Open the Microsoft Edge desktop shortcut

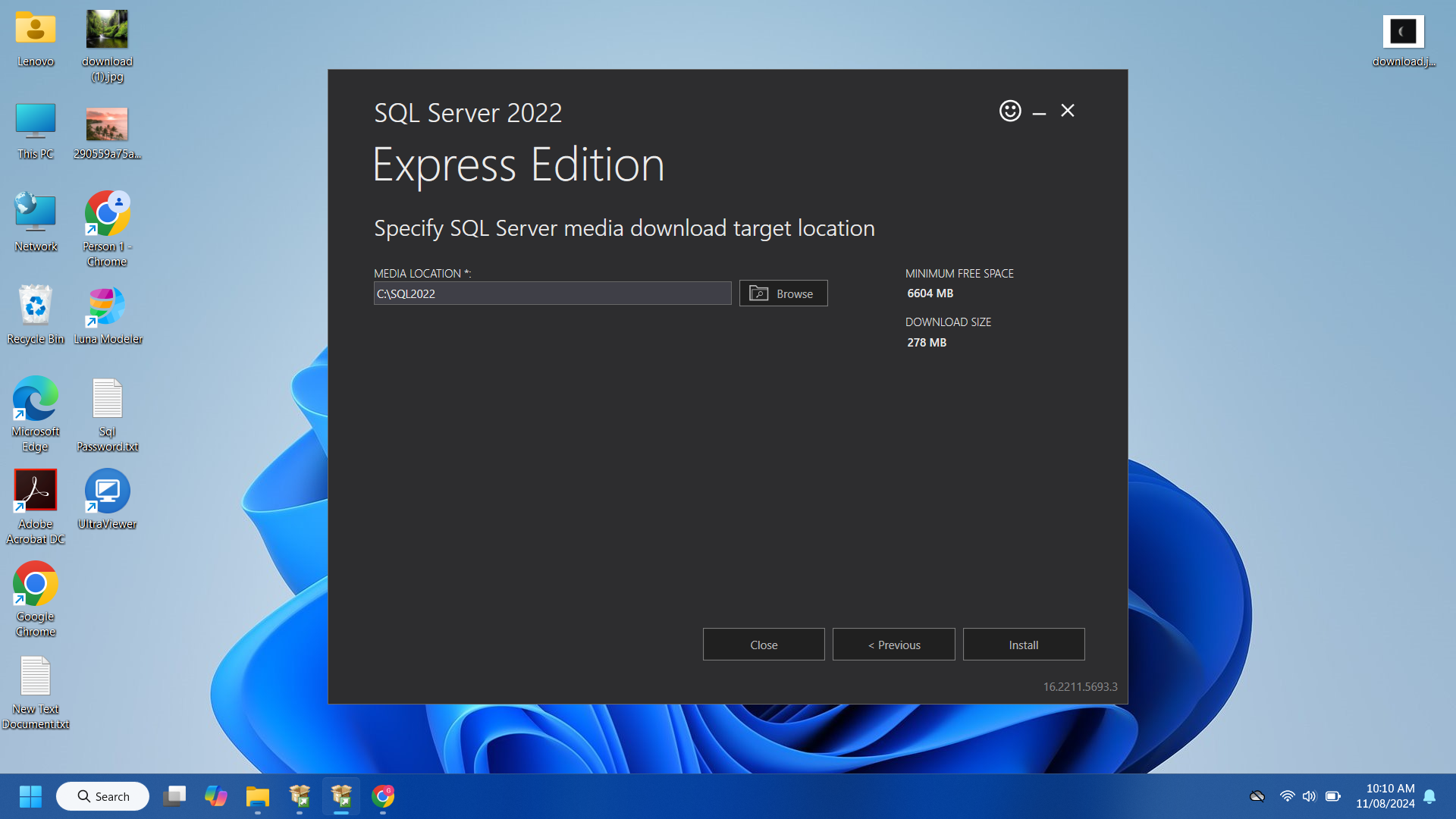pyautogui.click(x=36, y=400)
